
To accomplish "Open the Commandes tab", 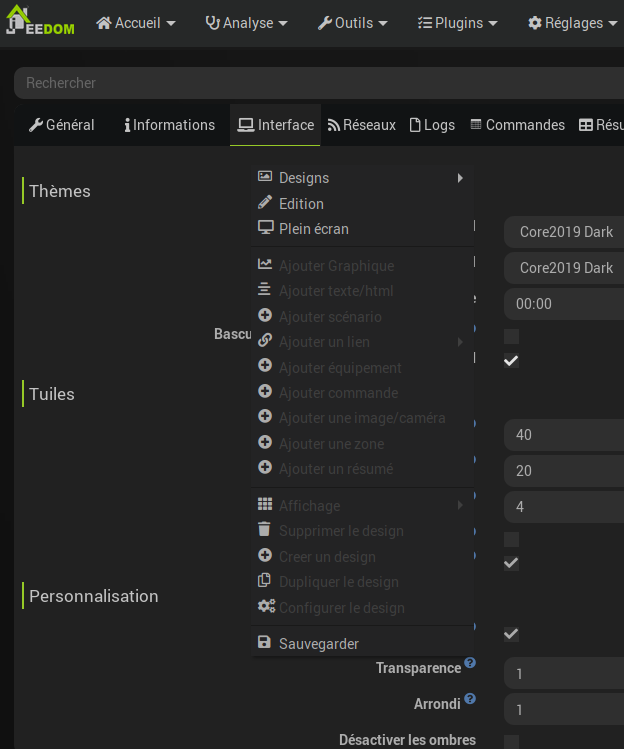I will click(517, 125).
